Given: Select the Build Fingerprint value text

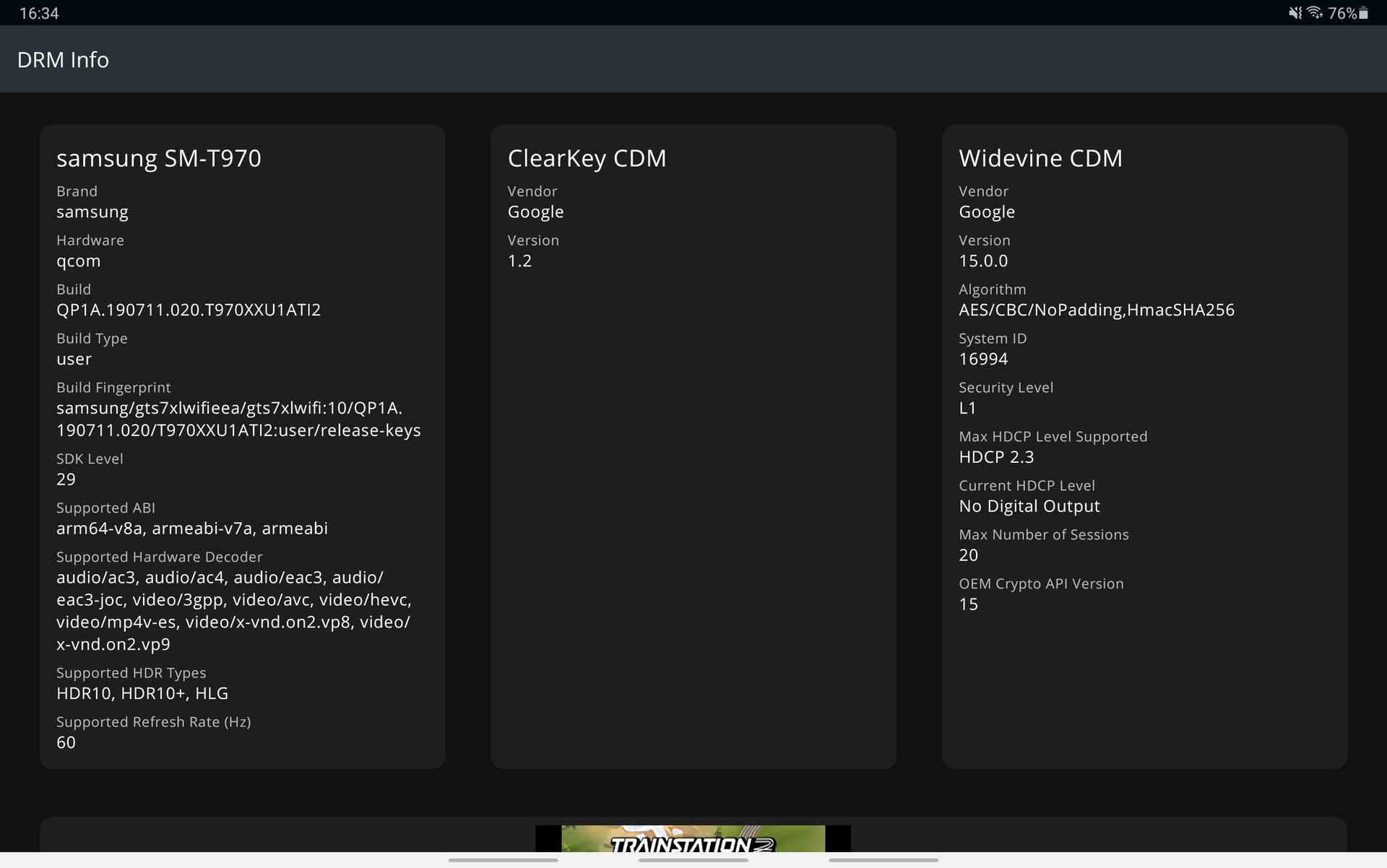Looking at the screenshot, I should coord(238,419).
